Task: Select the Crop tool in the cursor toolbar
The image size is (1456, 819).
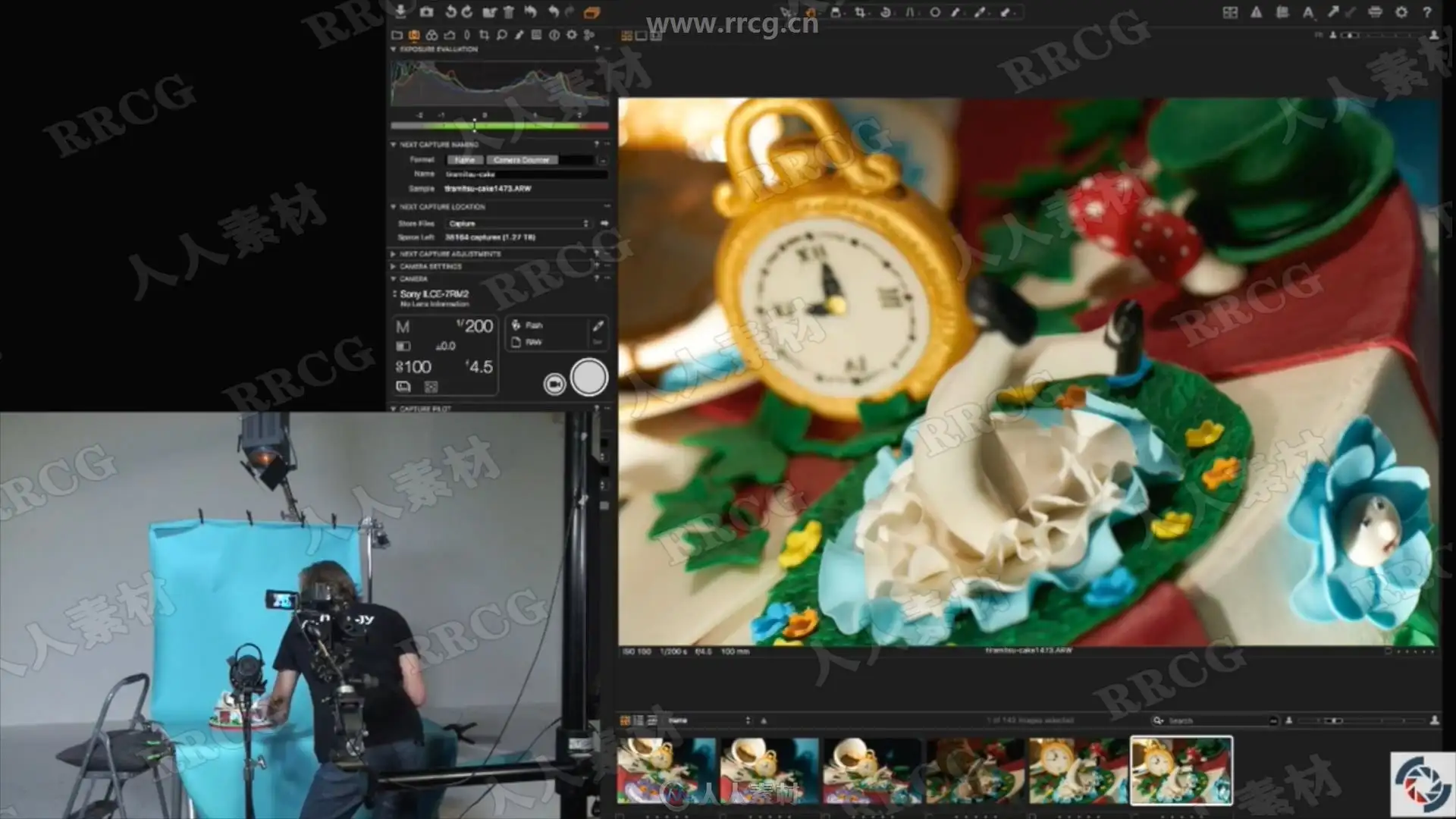Action: click(860, 12)
